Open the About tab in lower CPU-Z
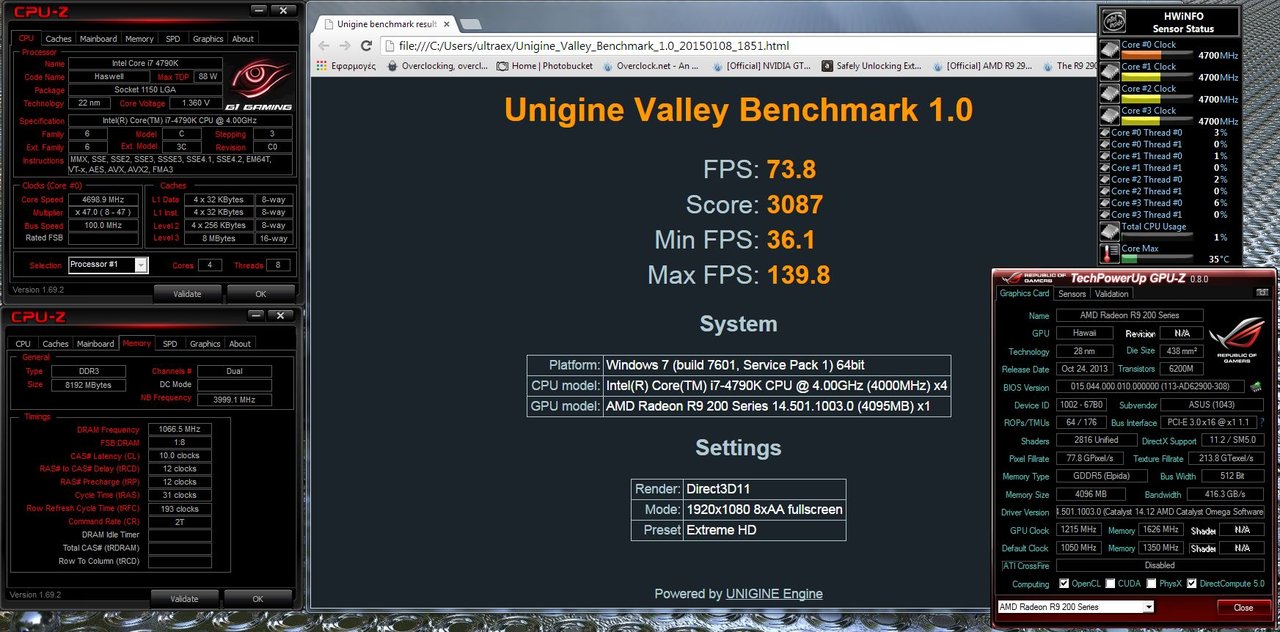The height and width of the screenshot is (632, 1280). [240, 344]
